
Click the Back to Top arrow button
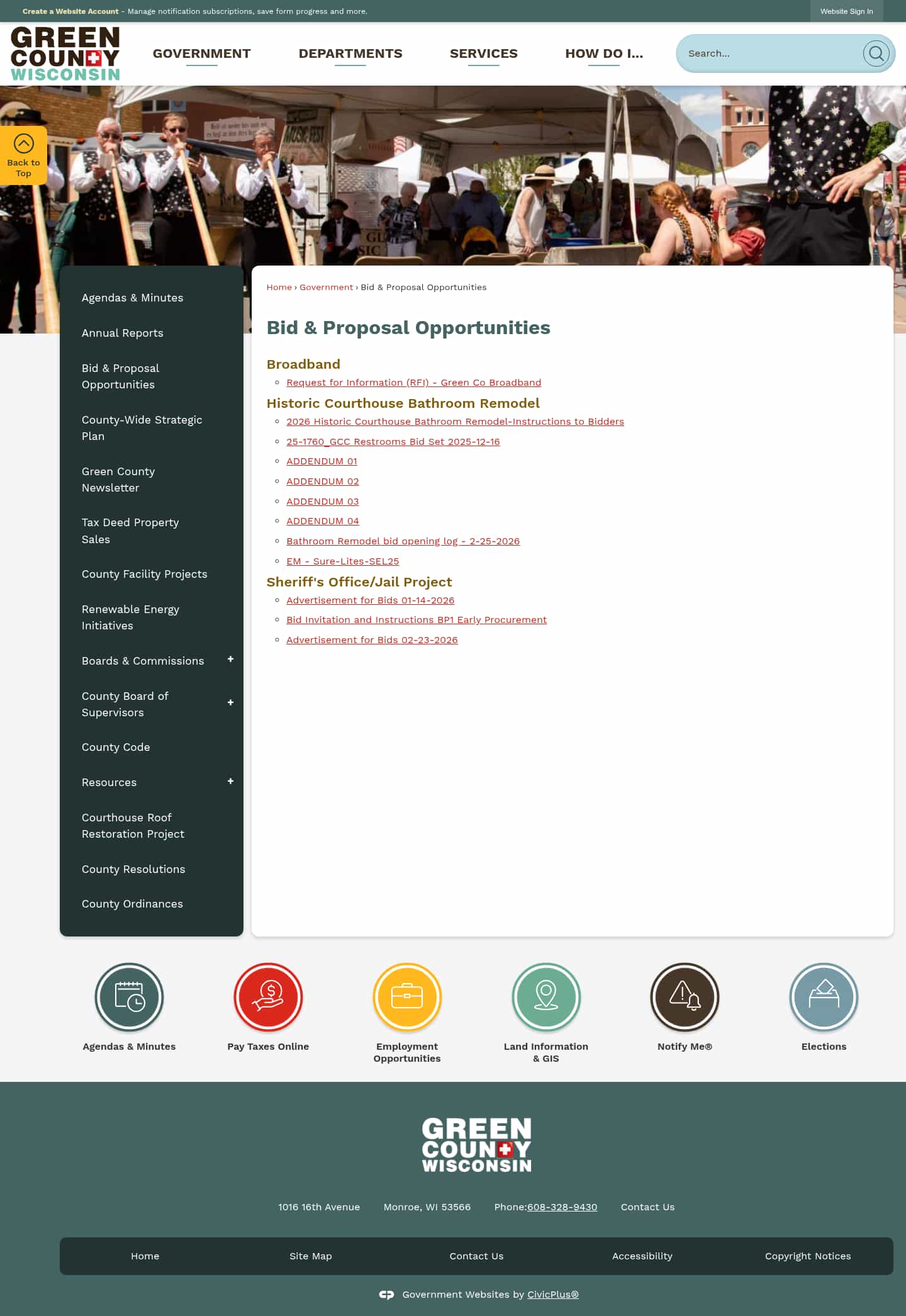click(x=23, y=155)
